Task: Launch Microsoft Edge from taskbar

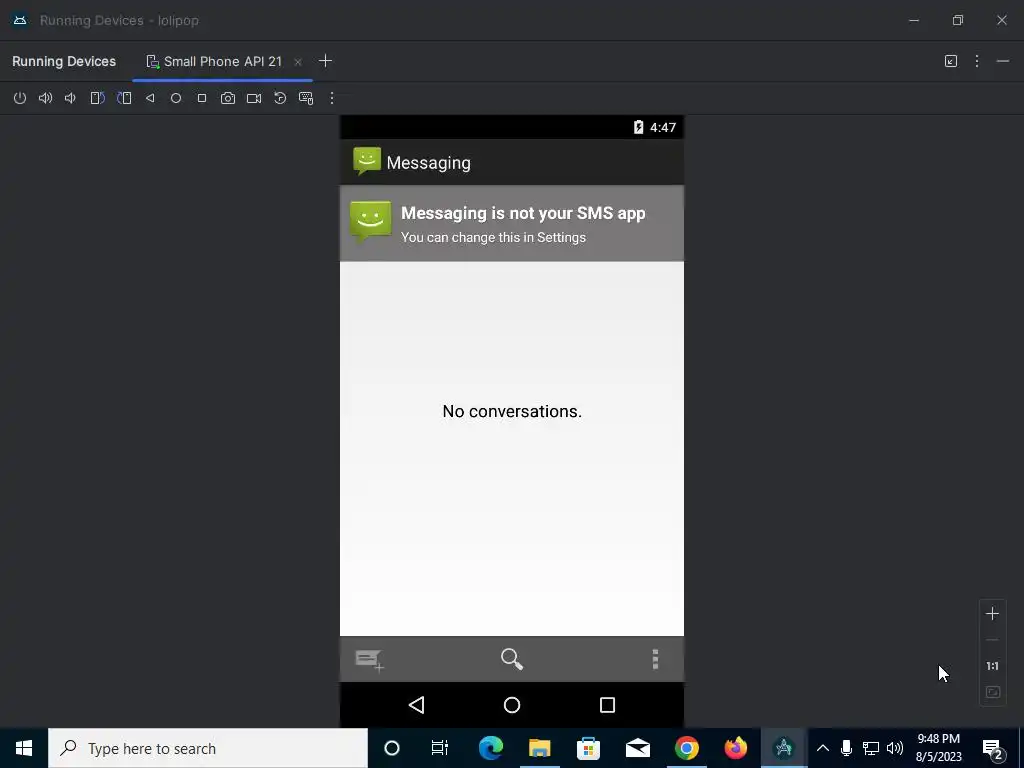Action: click(x=490, y=748)
